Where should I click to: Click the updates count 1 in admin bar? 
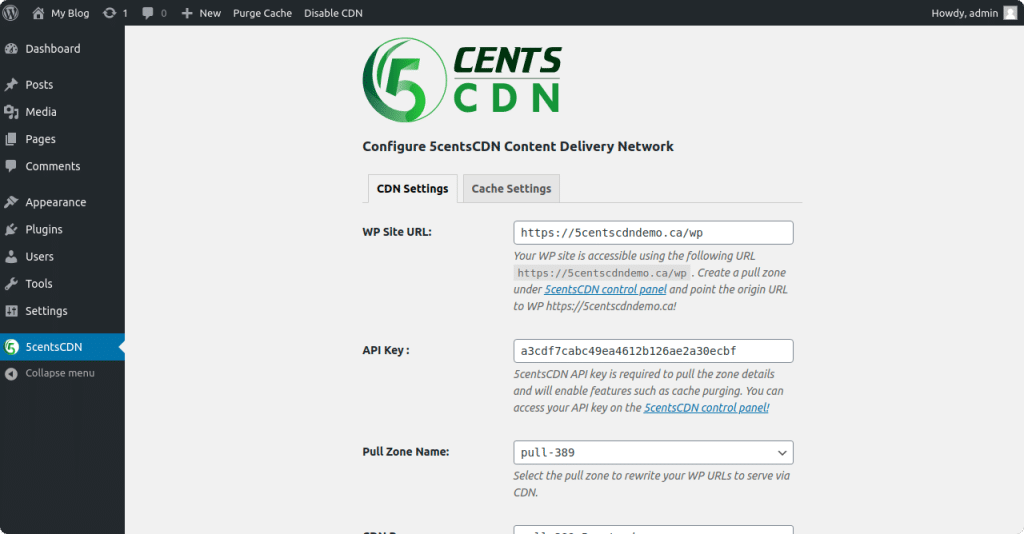[x=125, y=13]
